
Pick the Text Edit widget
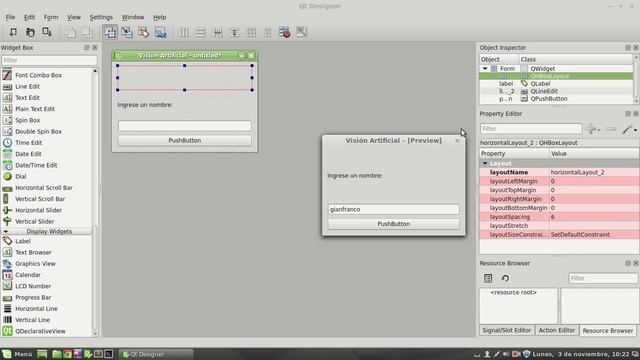coord(27,98)
